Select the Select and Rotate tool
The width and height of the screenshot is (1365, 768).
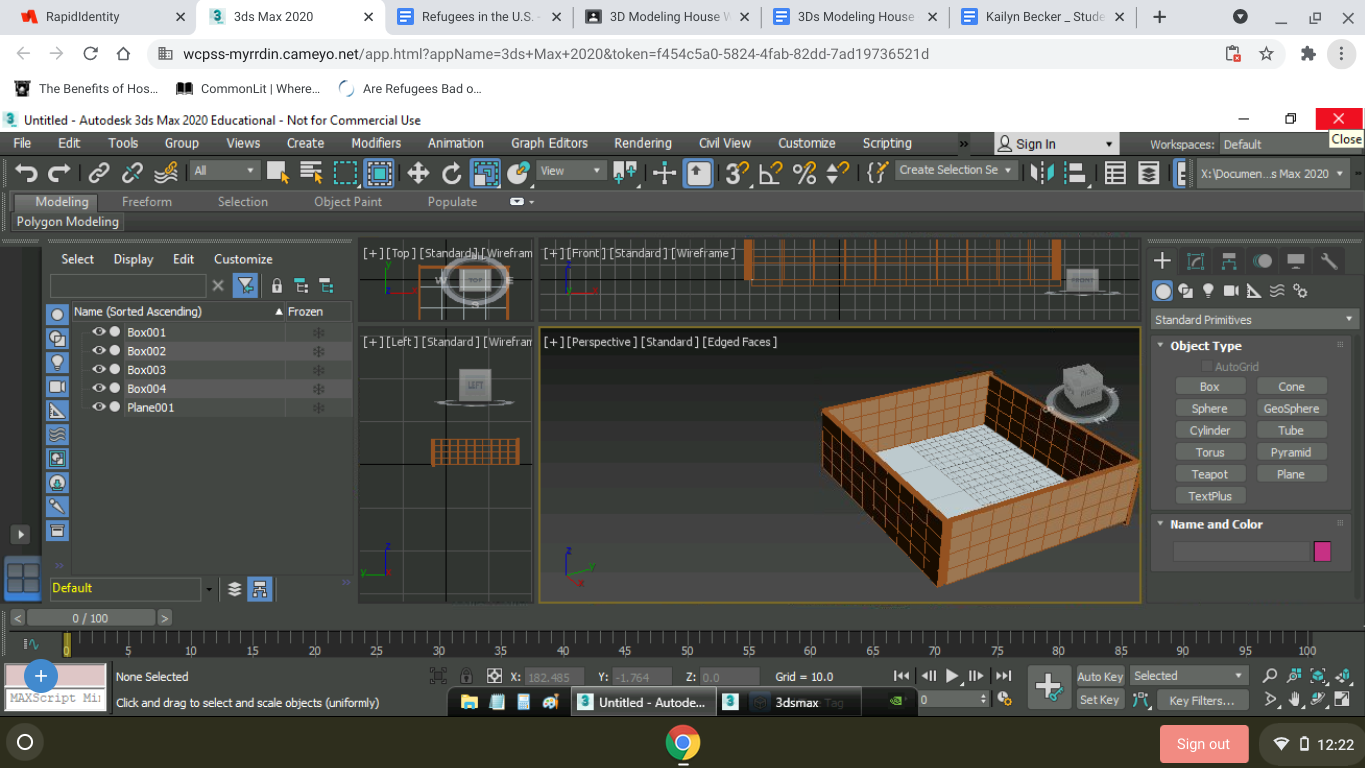coord(450,170)
